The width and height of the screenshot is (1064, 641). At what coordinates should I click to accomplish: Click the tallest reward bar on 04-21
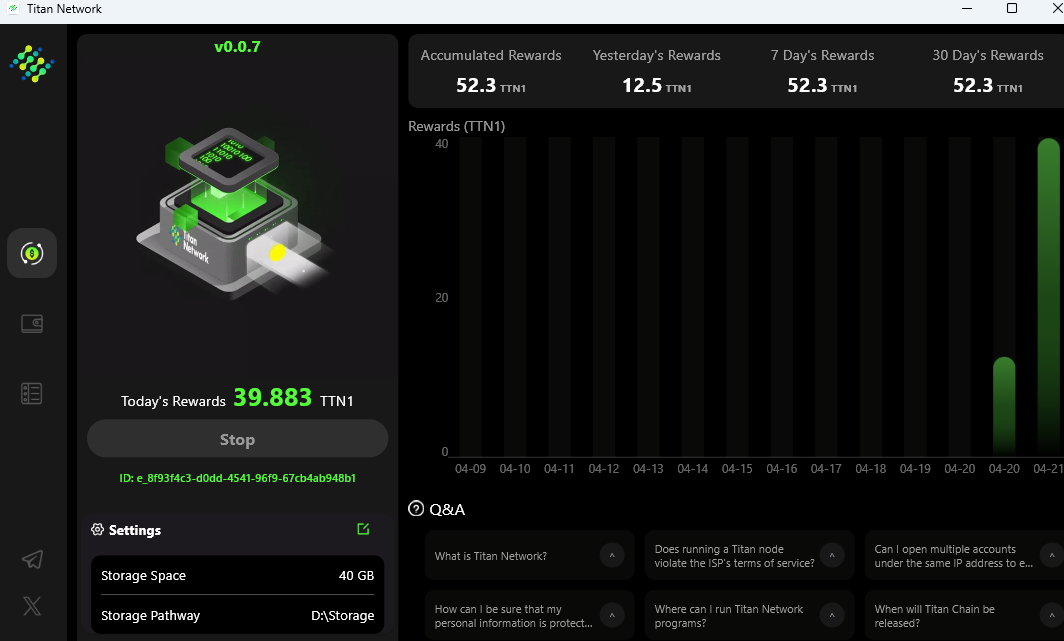(x=1048, y=300)
